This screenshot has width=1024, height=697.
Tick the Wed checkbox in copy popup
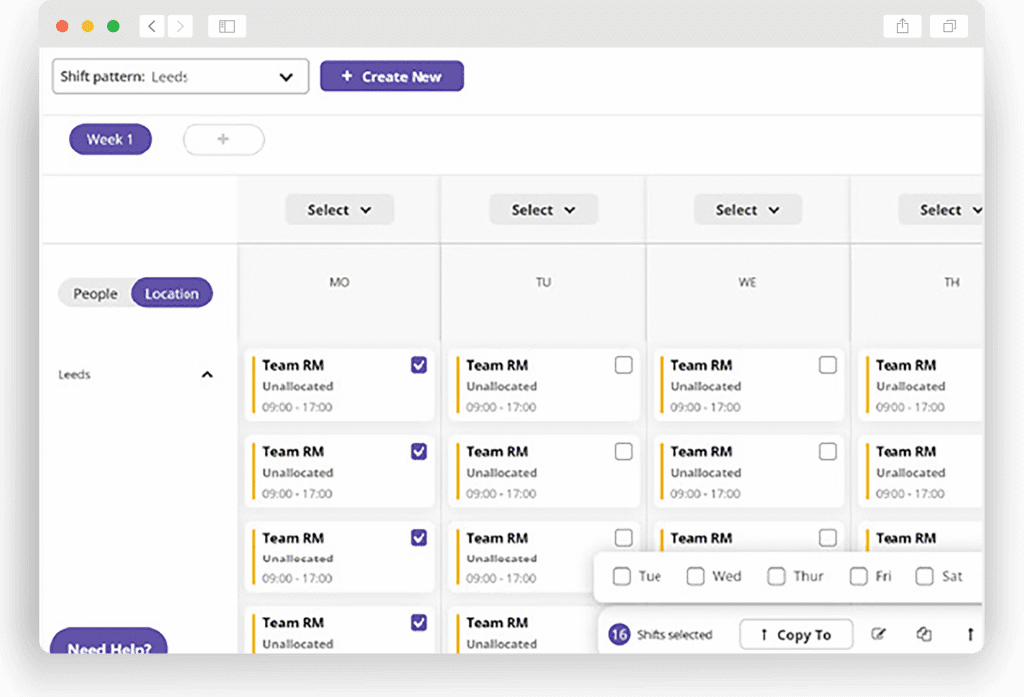pyautogui.click(x=696, y=576)
